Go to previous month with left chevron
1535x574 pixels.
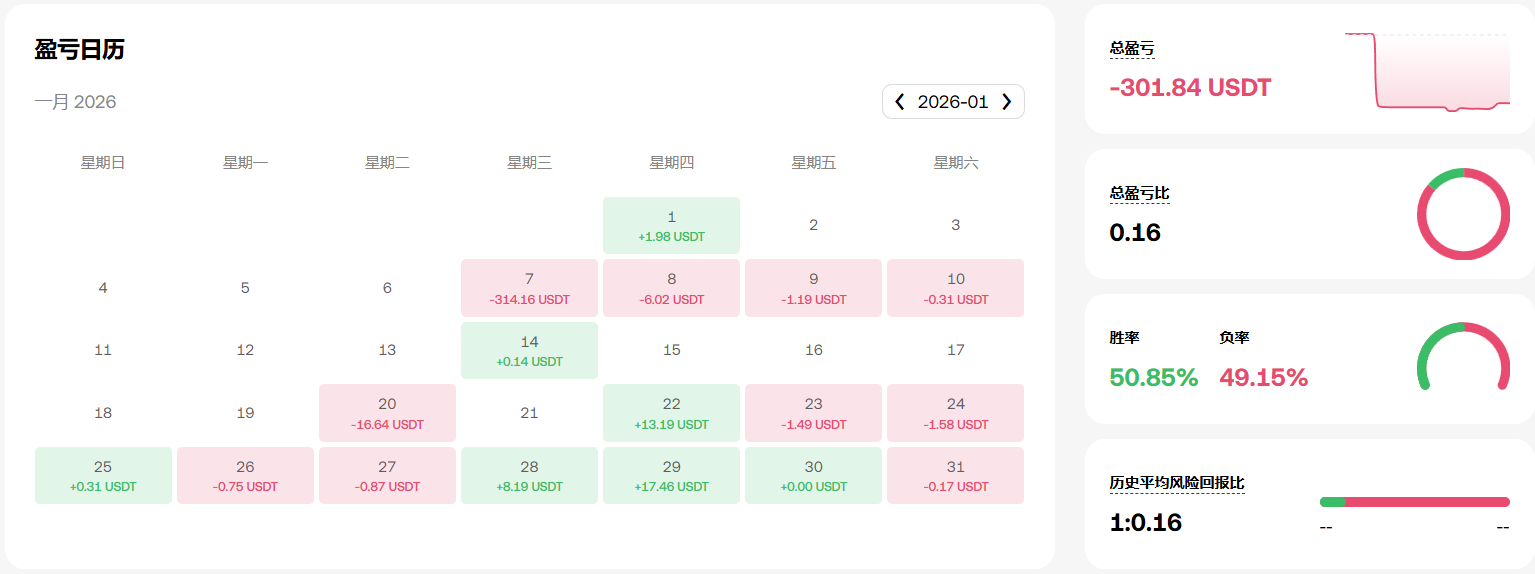pyautogui.click(x=899, y=102)
